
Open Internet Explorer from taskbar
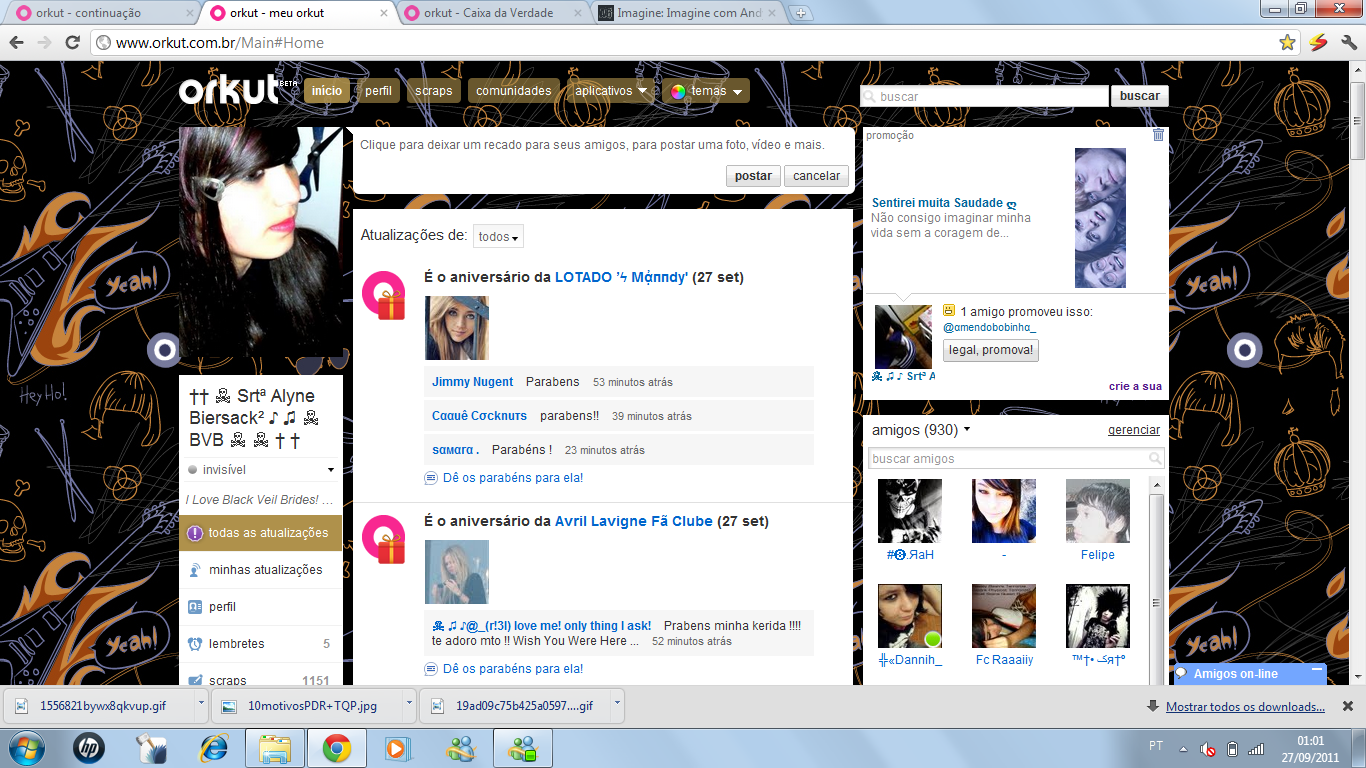(214, 748)
